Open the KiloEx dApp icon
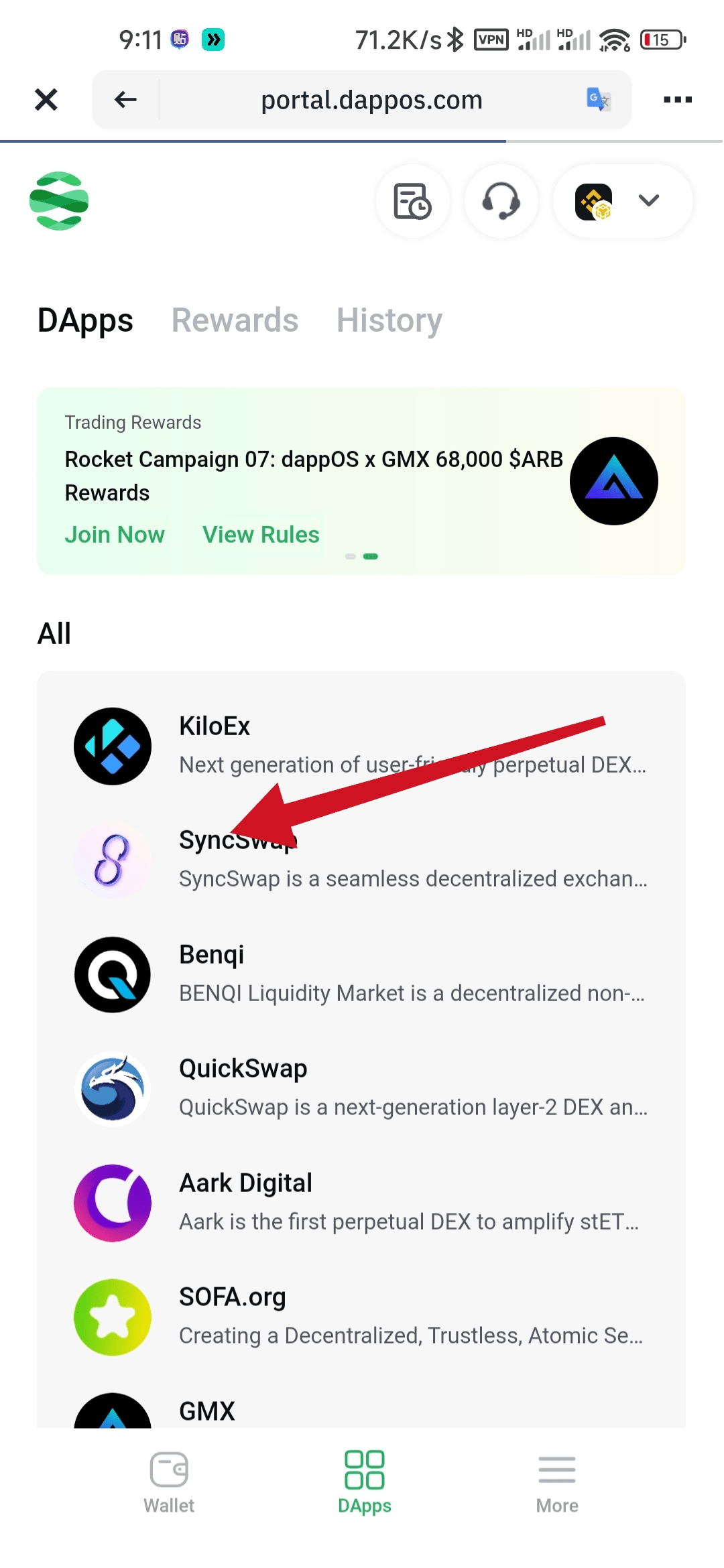 tap(113, 746)
